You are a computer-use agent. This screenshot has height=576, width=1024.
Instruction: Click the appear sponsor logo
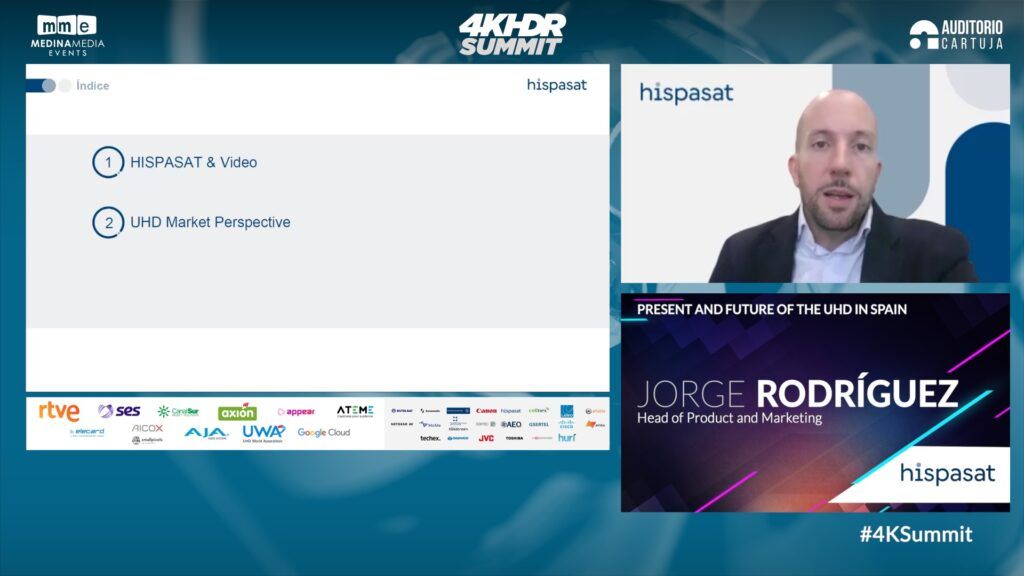pyautogui.click(x=296, y=411)
